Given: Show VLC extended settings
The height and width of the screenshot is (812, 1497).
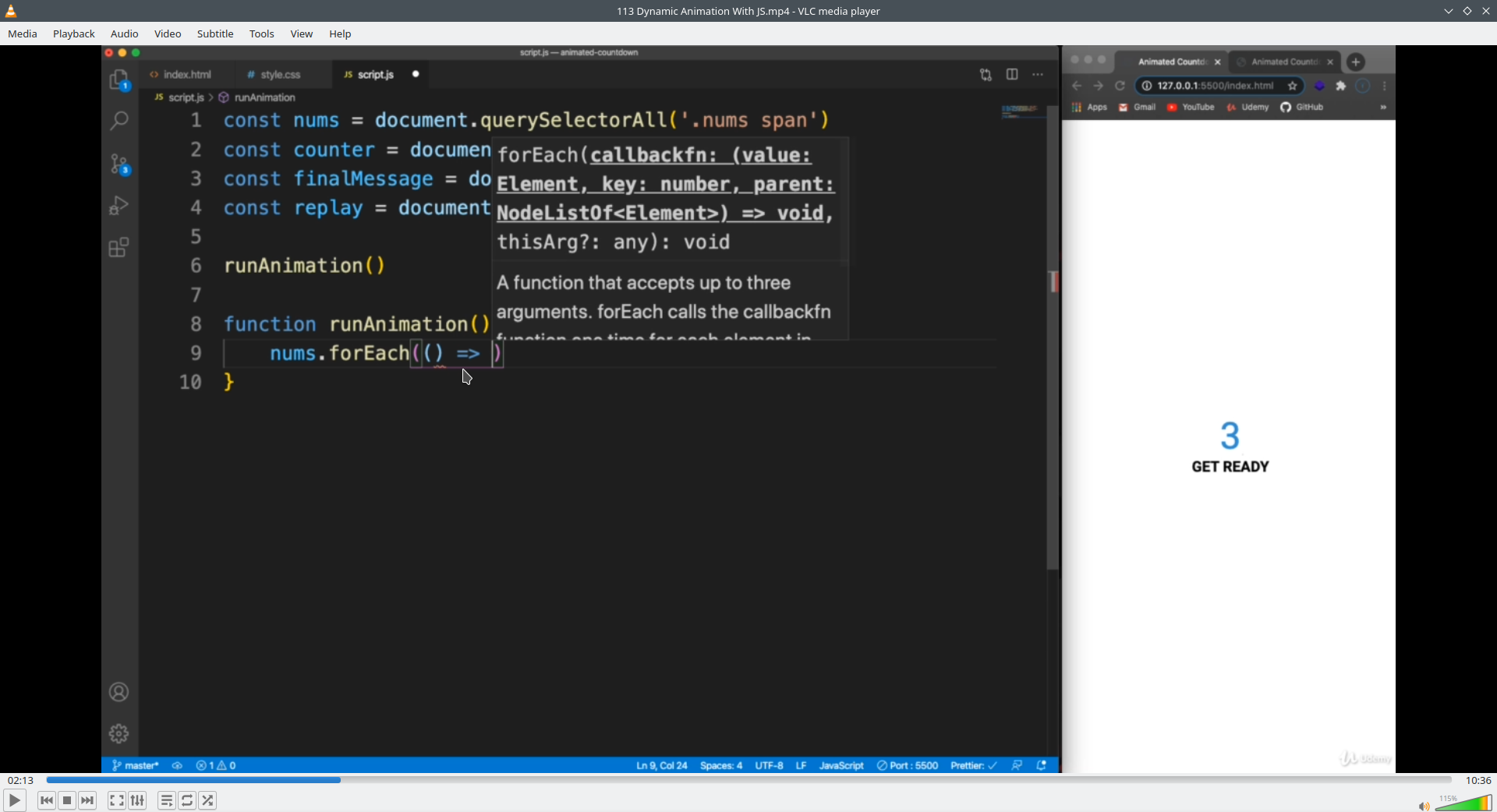Looking at the screenshot, I should coord(138,800).
